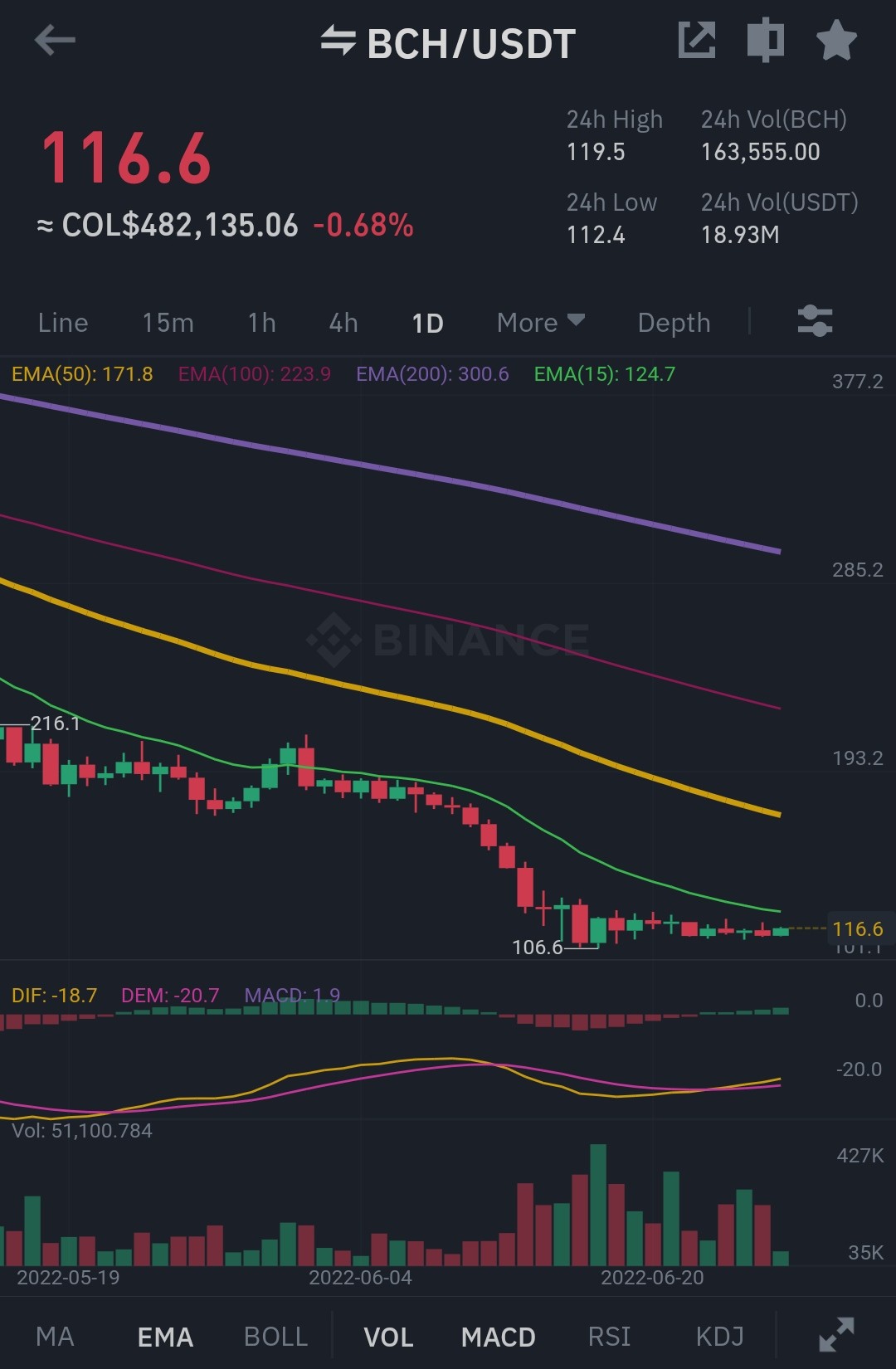Tap the back arrow icon
This screenshot has height=1369, width=896.
point(55,41)
